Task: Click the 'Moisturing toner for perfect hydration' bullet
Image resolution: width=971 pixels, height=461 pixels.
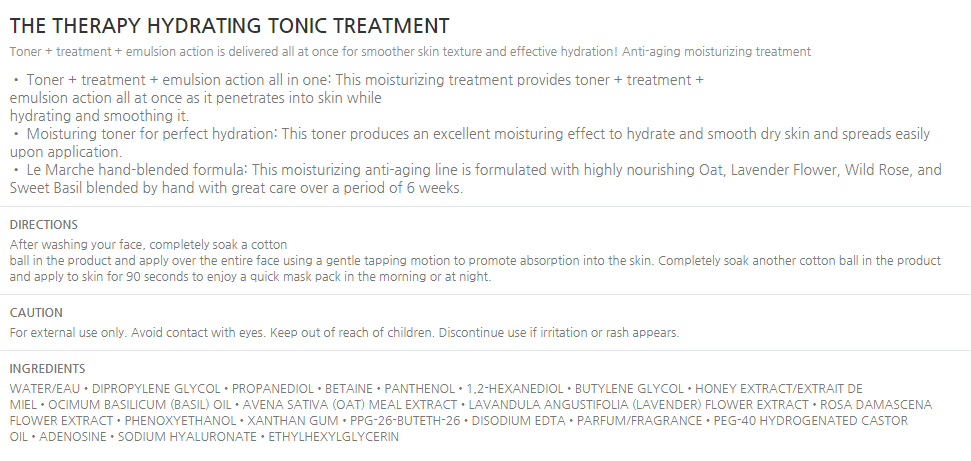Action: 470,134
